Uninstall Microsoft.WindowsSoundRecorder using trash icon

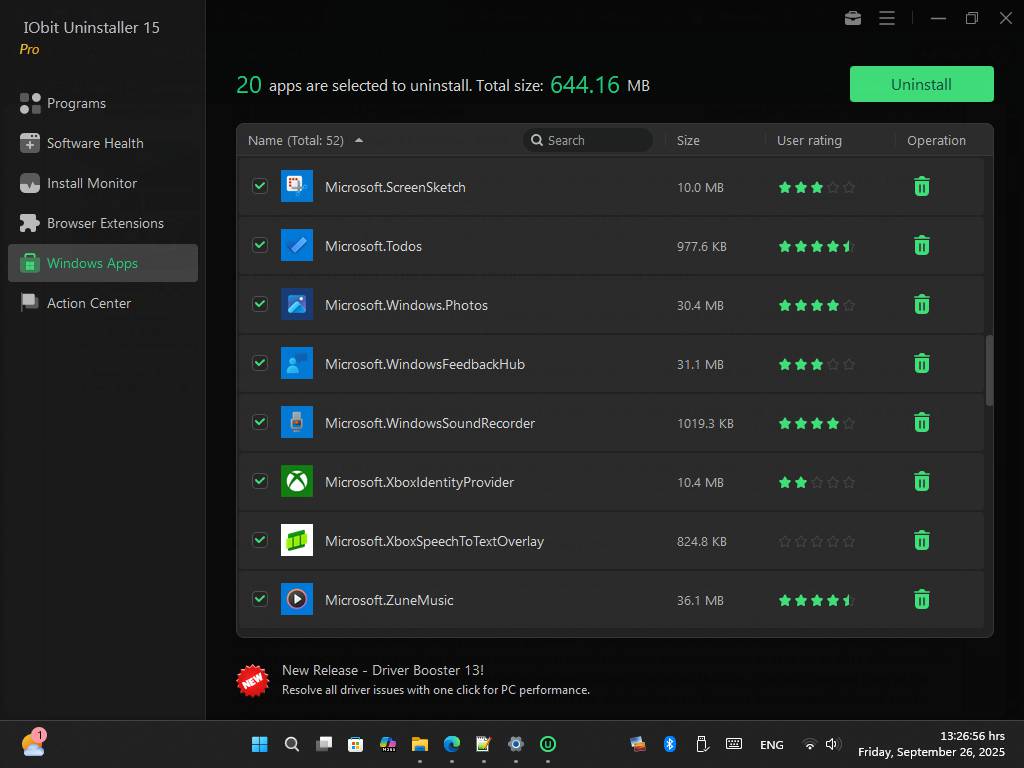(921, 423)
